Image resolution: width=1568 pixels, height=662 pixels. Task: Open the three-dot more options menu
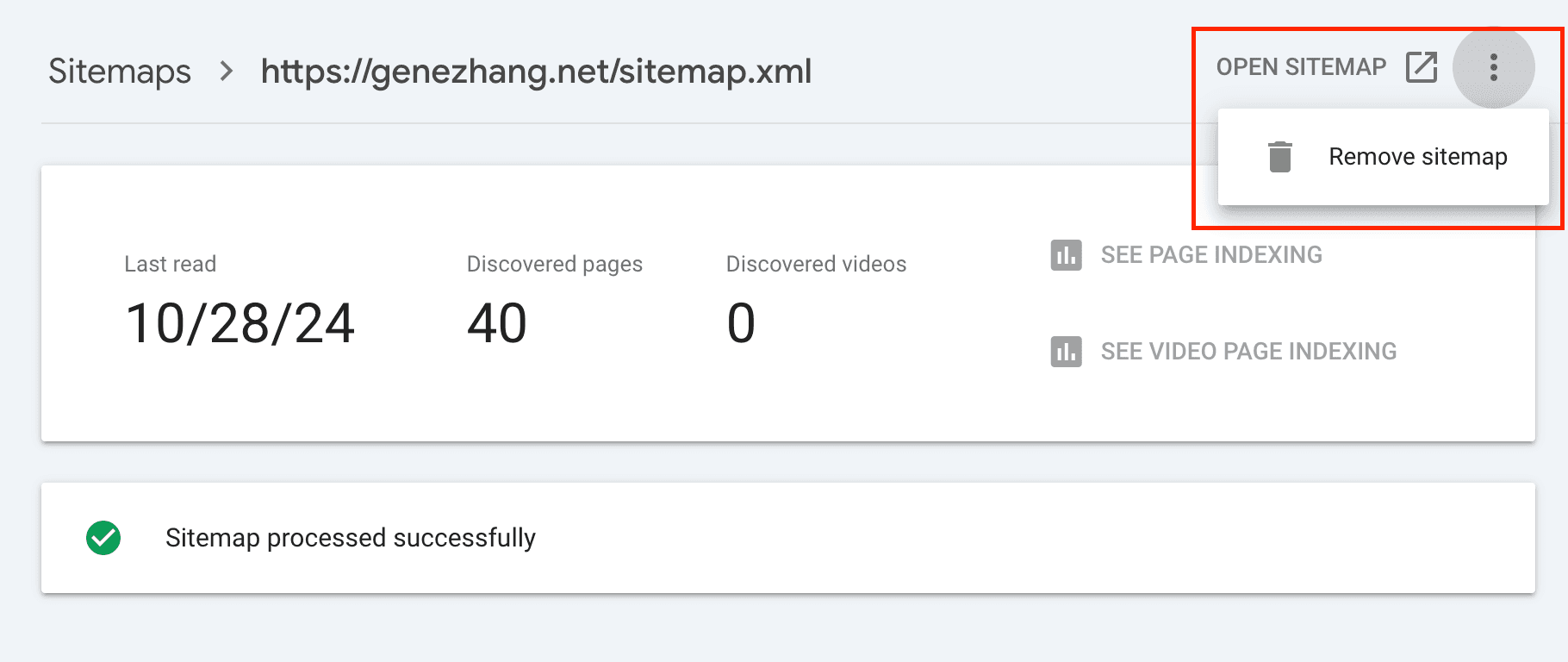[1493, 67]
